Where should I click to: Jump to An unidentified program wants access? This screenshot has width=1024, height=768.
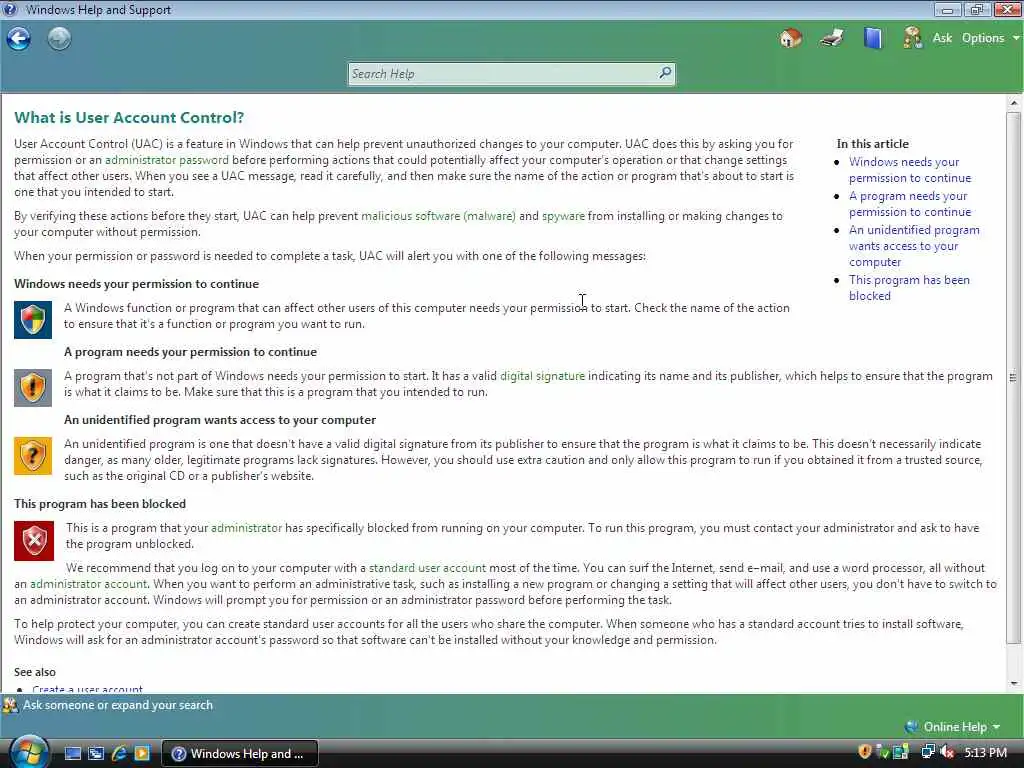click(x=914, y=246)
